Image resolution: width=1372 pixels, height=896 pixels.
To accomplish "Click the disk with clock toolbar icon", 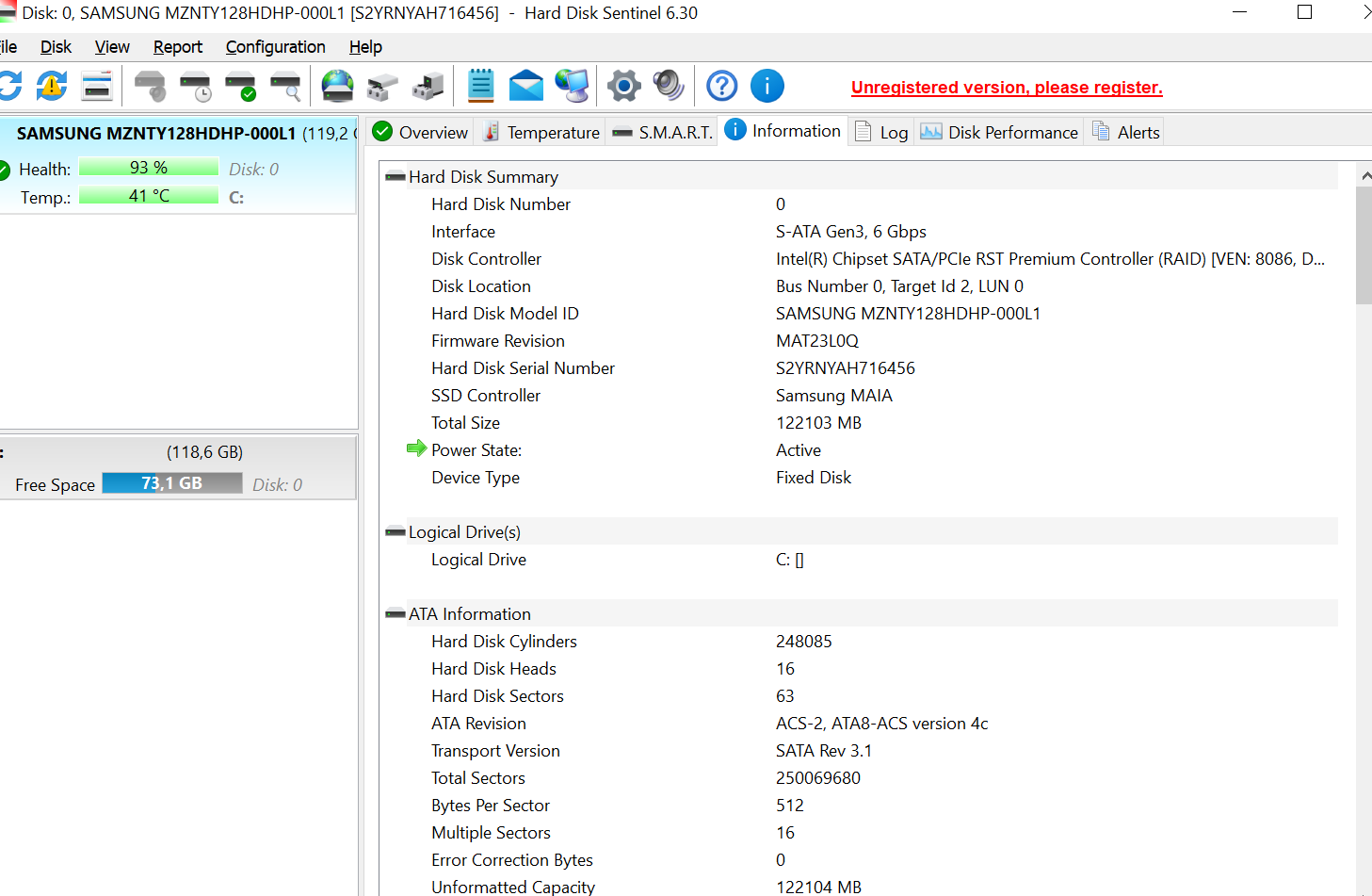I will click(x=196, y=87).
